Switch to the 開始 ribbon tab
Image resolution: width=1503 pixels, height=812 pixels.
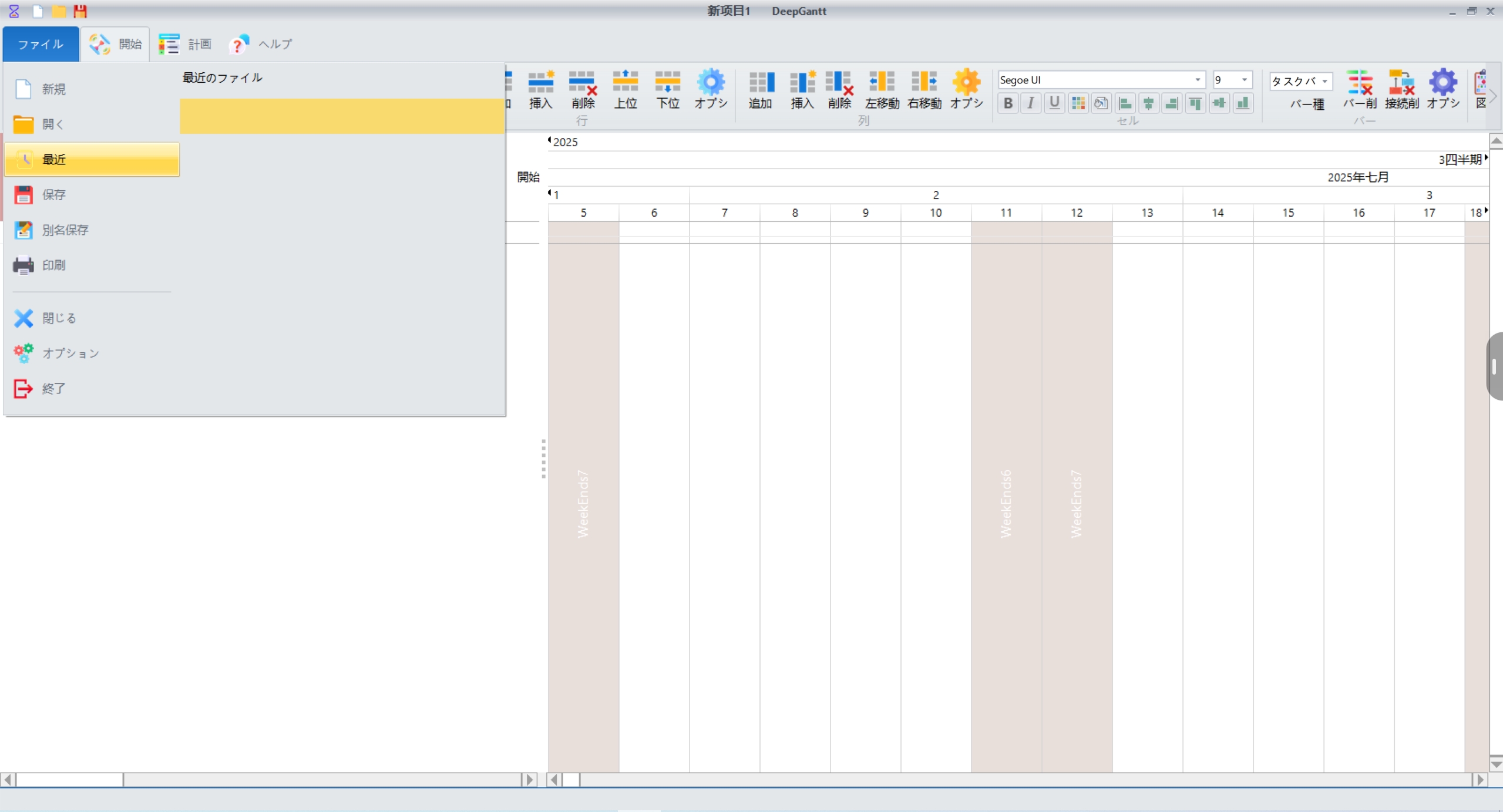(x=115, y=44)
